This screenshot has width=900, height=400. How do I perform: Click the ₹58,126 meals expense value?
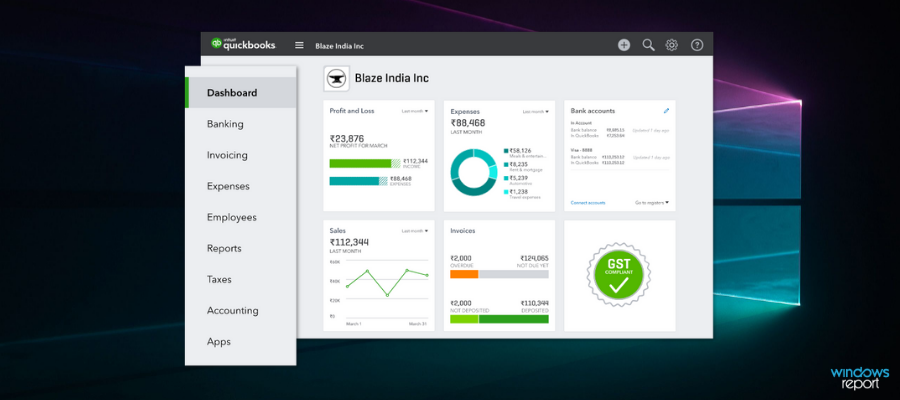[521, 150]
